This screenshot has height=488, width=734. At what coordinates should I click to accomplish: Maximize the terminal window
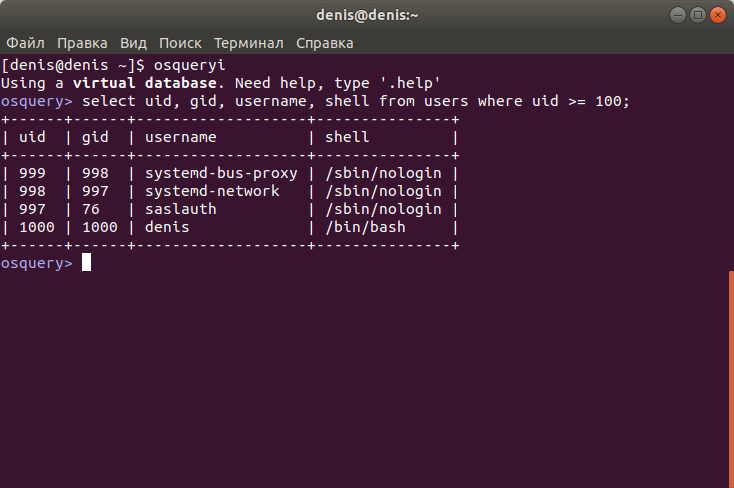coord(697,15)
